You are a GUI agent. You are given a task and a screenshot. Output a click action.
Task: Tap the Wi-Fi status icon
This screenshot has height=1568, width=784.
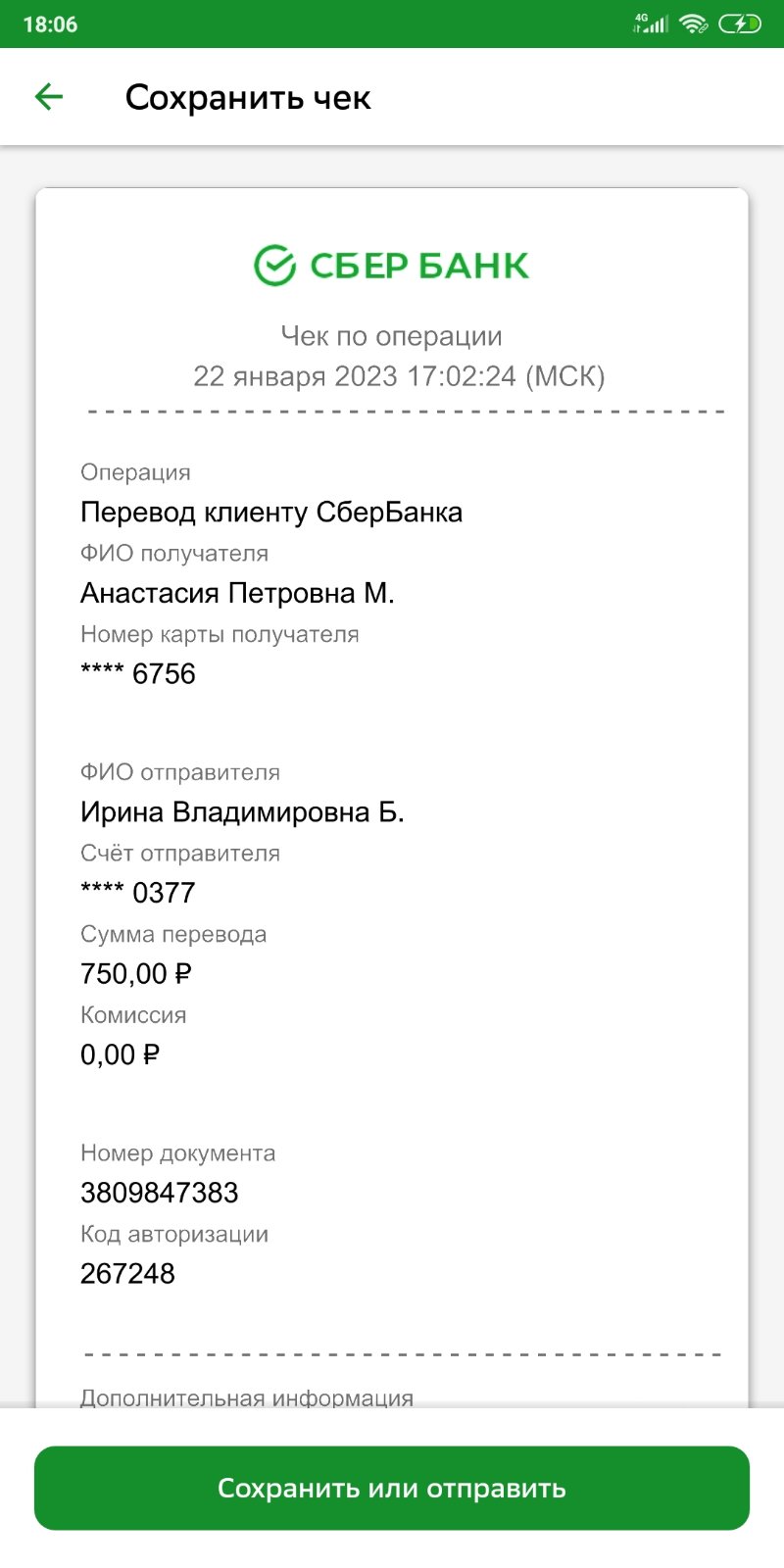click(x=694, y=24)
